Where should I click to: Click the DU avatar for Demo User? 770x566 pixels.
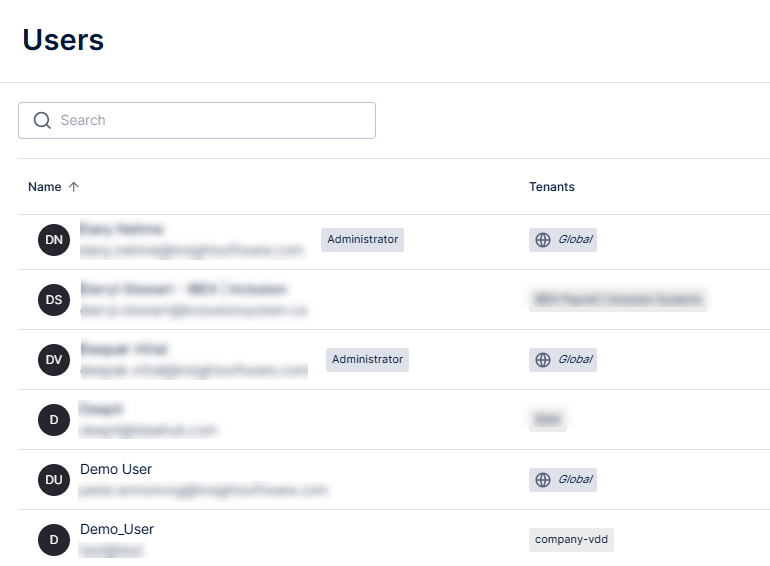point(54,480)
